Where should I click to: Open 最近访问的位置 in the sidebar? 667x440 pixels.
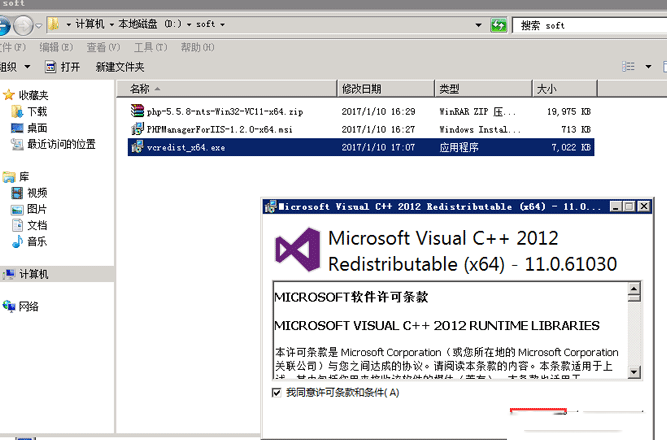pyautogui.click(x=61, y=144)
